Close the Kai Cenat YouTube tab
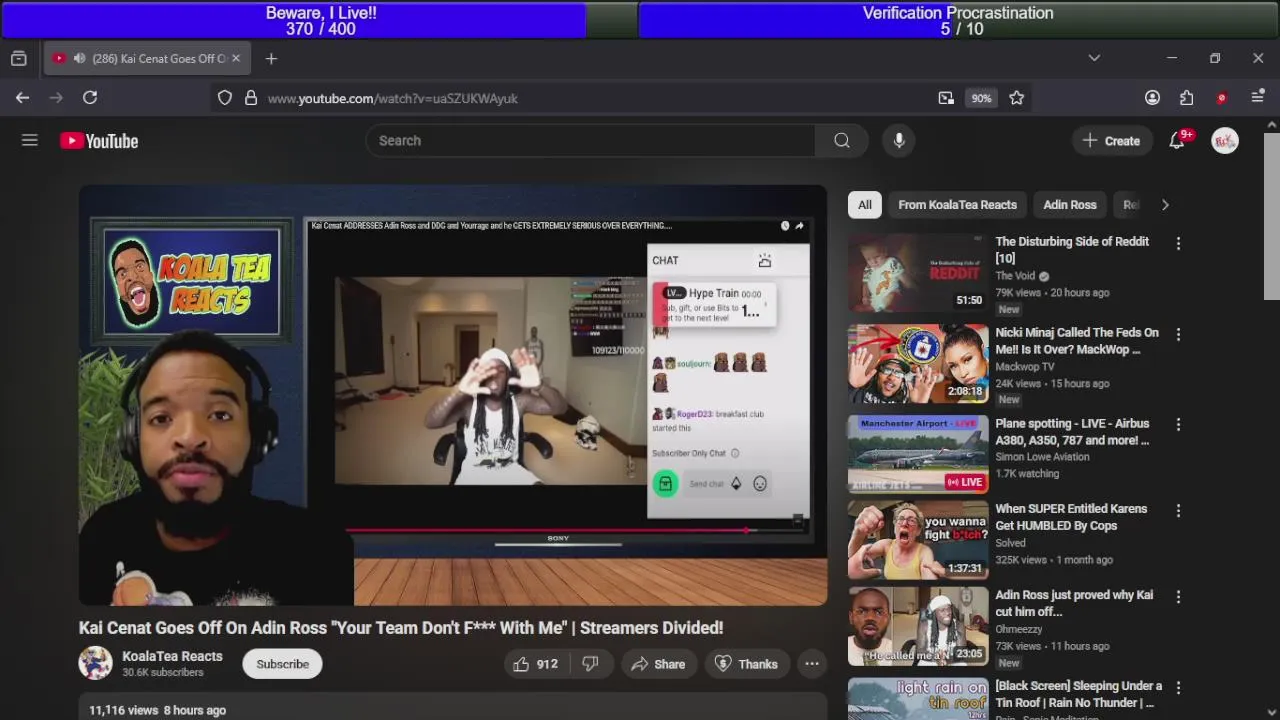Image resolution: width=1280 pixels, height=720 pixels. coord(236,58)
